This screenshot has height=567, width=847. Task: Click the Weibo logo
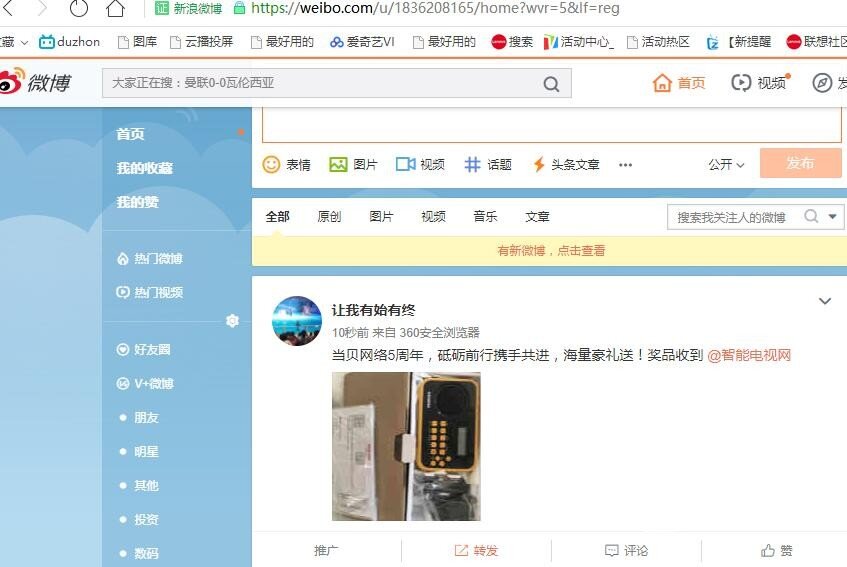[35, 82]
